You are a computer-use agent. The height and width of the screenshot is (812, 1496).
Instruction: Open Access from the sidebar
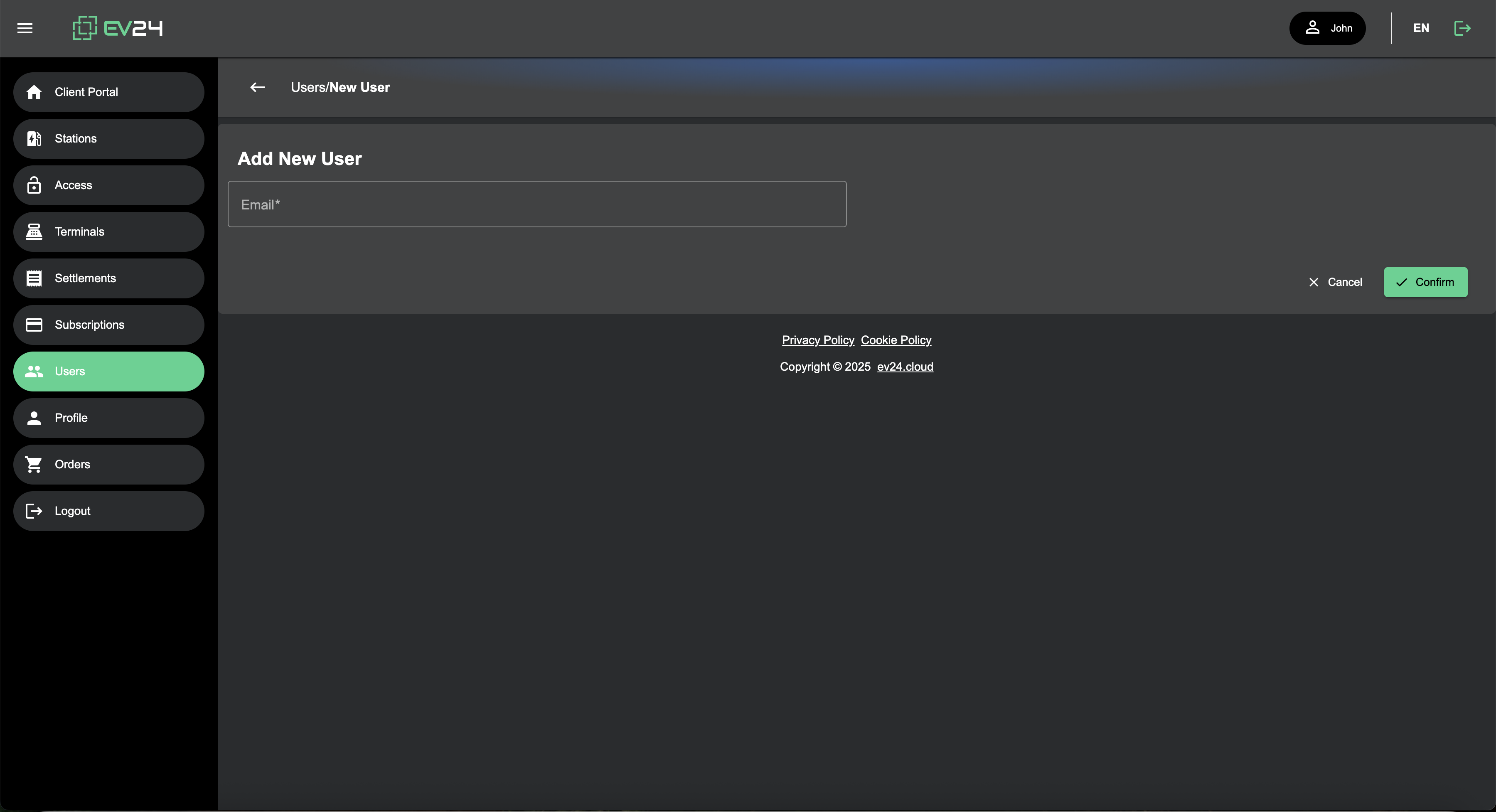coord(108,185)
